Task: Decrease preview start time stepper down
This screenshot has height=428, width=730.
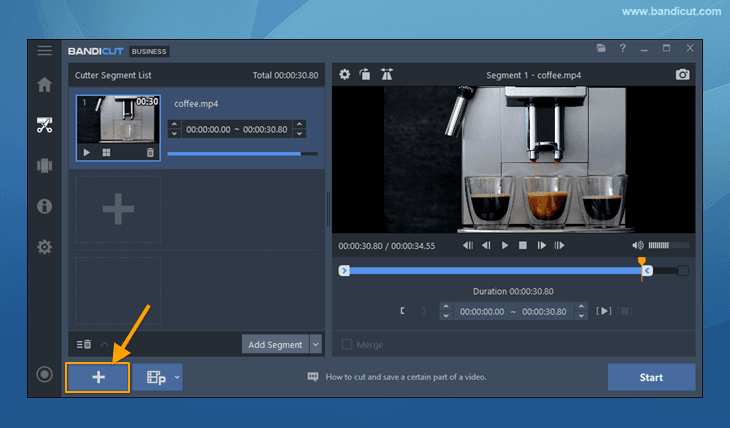Action: (x=446, y=316)
